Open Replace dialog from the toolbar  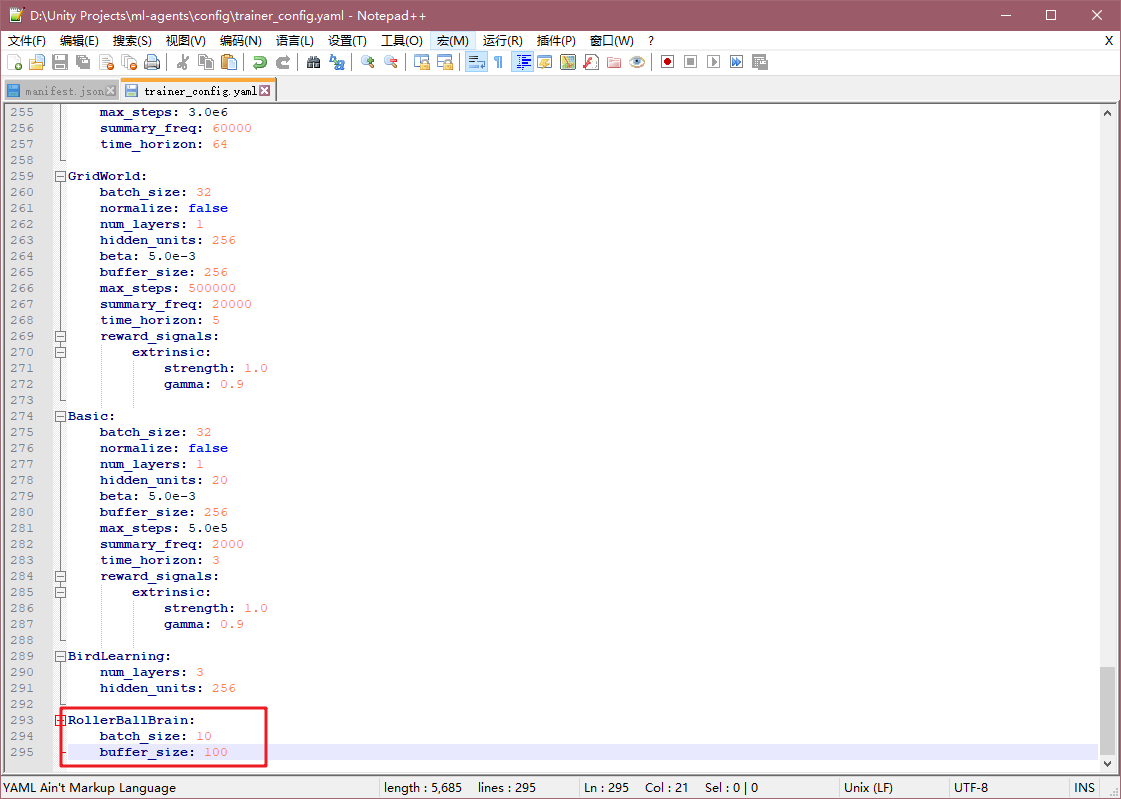pos(337,62)
